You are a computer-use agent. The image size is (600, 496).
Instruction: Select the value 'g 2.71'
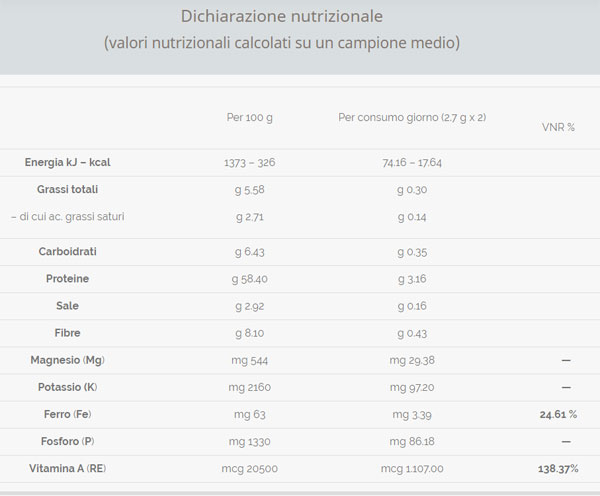249,217
